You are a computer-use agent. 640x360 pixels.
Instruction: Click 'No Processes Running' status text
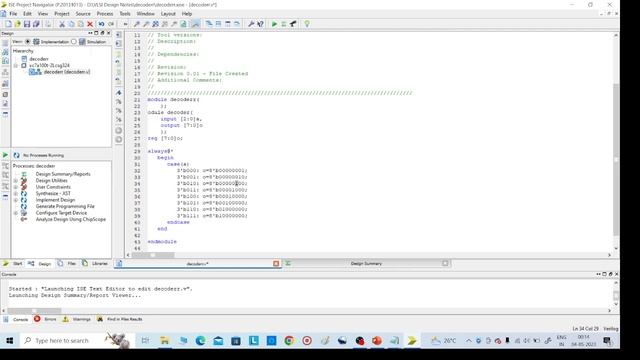43,156
